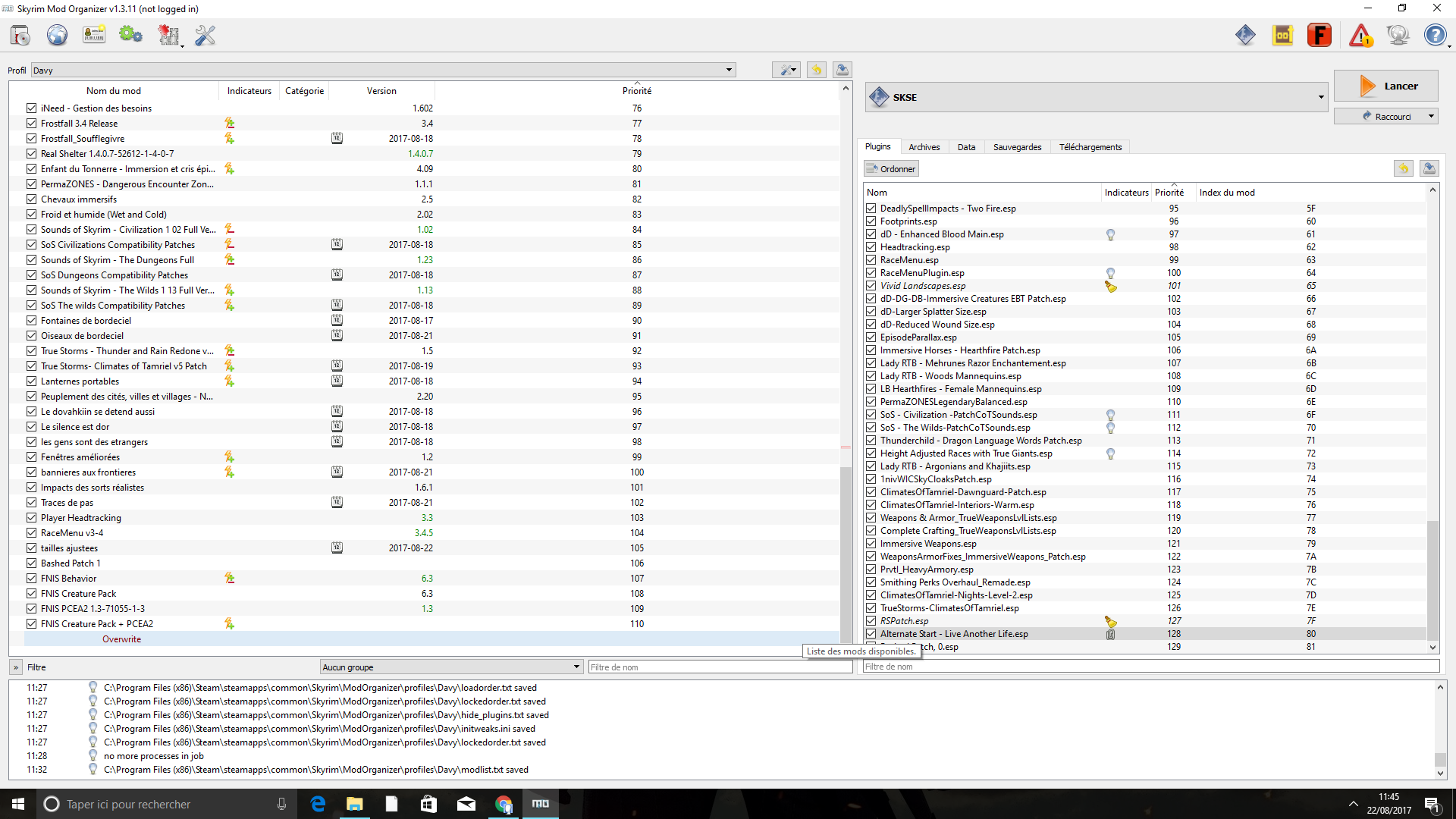Viewport: 1456px width, 819px height.
Task: Toggle the RaceMenu.esp plugin checkbox
Action: point(871,260)
